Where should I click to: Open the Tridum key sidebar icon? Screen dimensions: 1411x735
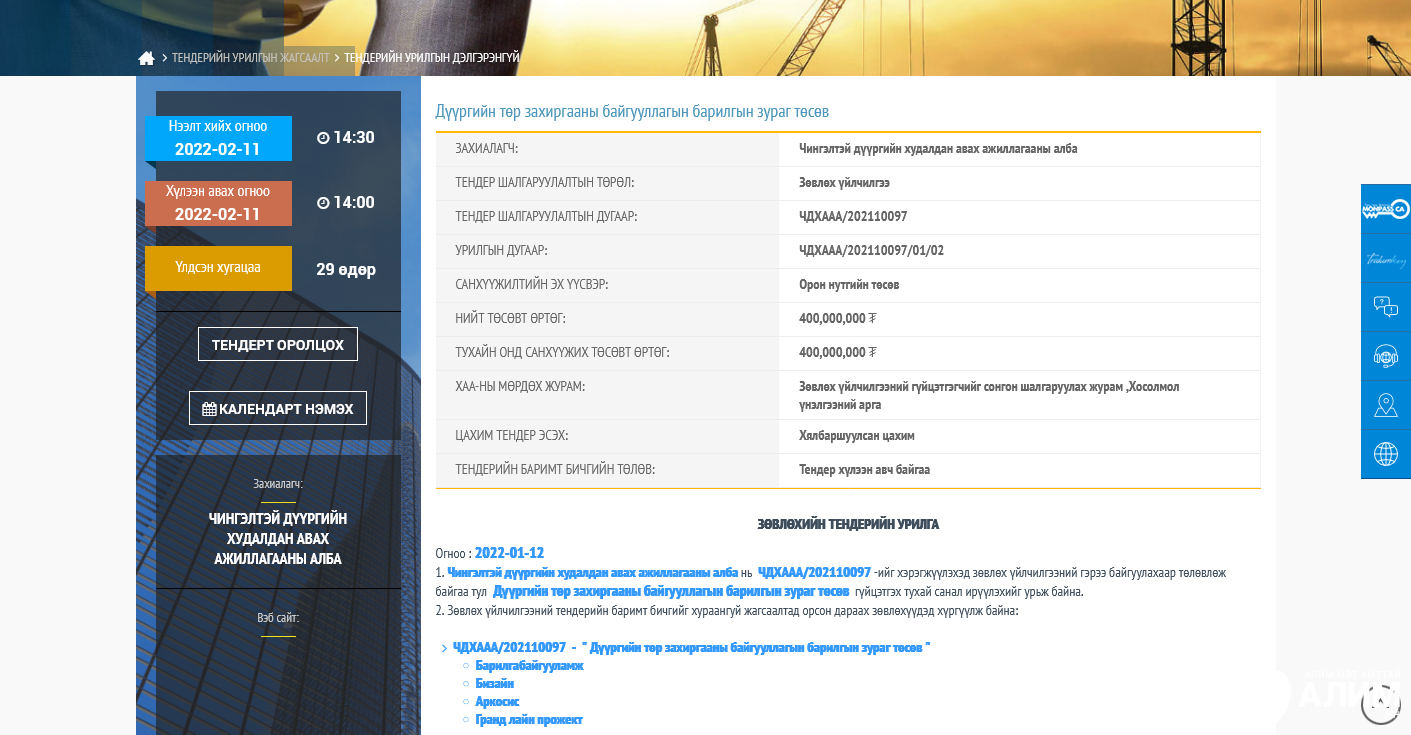point(1386,258)
